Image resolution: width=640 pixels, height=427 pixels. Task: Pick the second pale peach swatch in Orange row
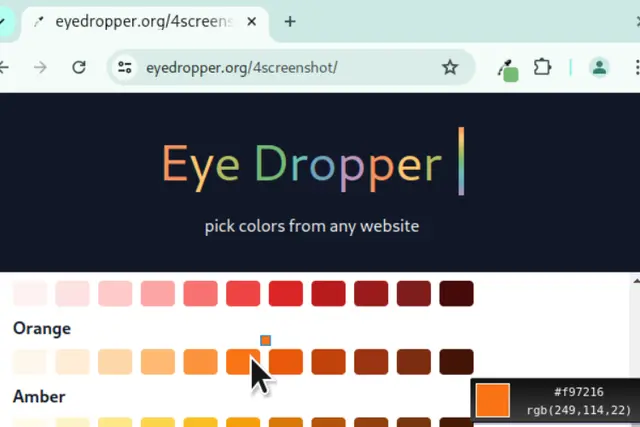(72, 361)
